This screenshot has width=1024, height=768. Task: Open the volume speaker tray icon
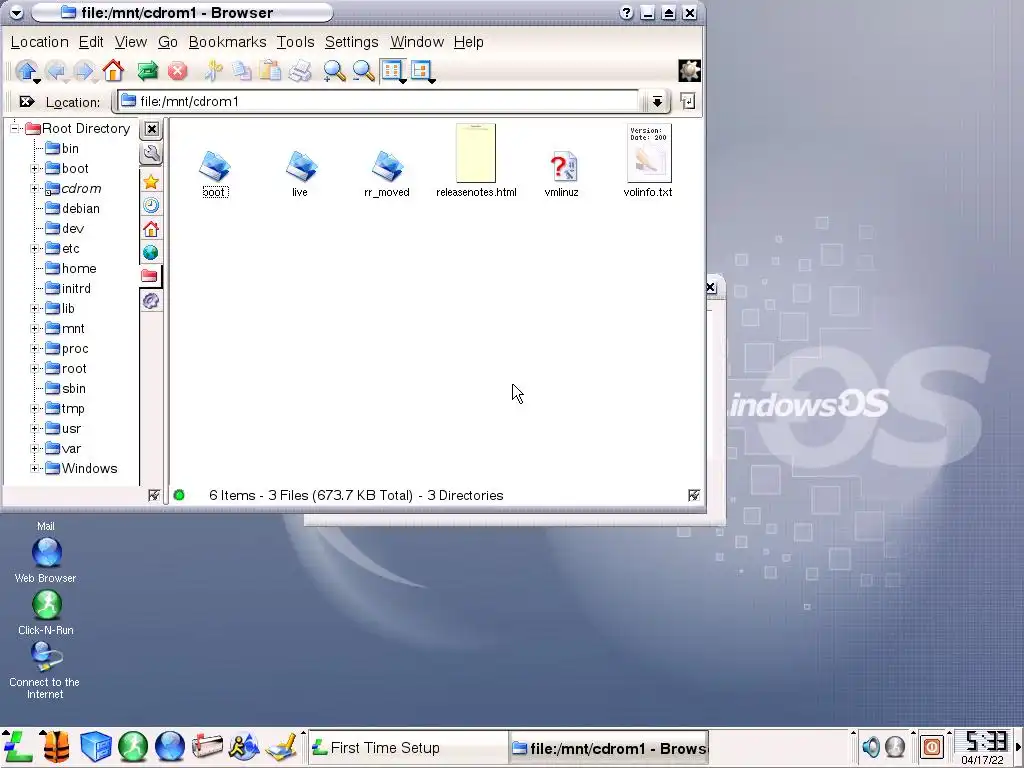tap(871, 746)
